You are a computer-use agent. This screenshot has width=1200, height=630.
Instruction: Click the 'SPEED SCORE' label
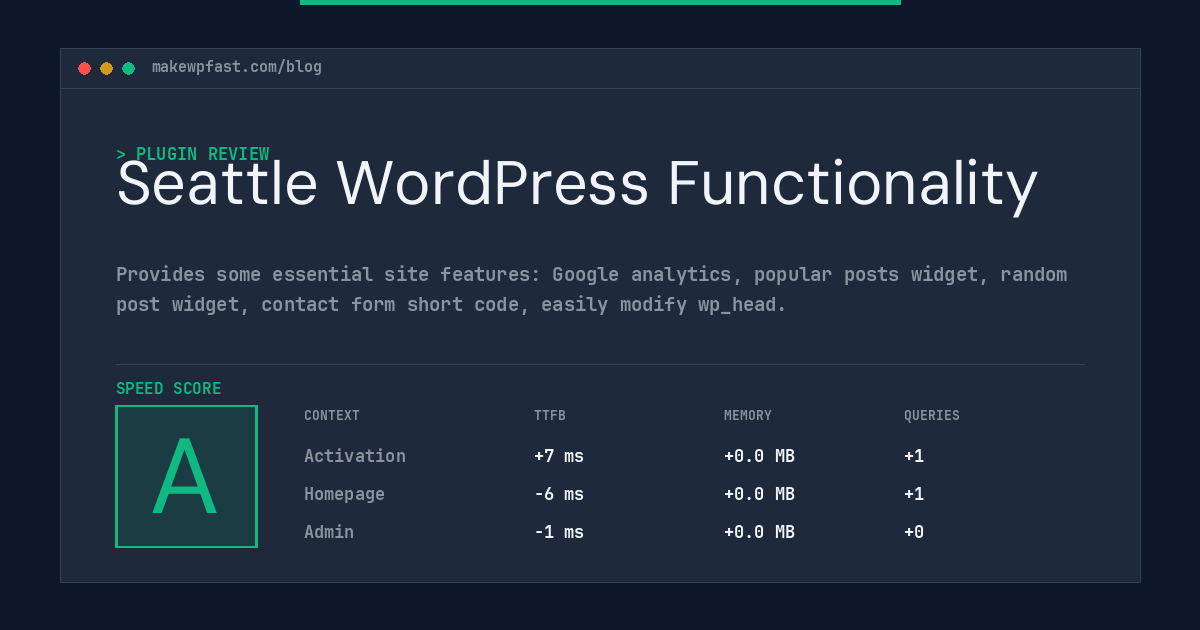pos(169,388)
